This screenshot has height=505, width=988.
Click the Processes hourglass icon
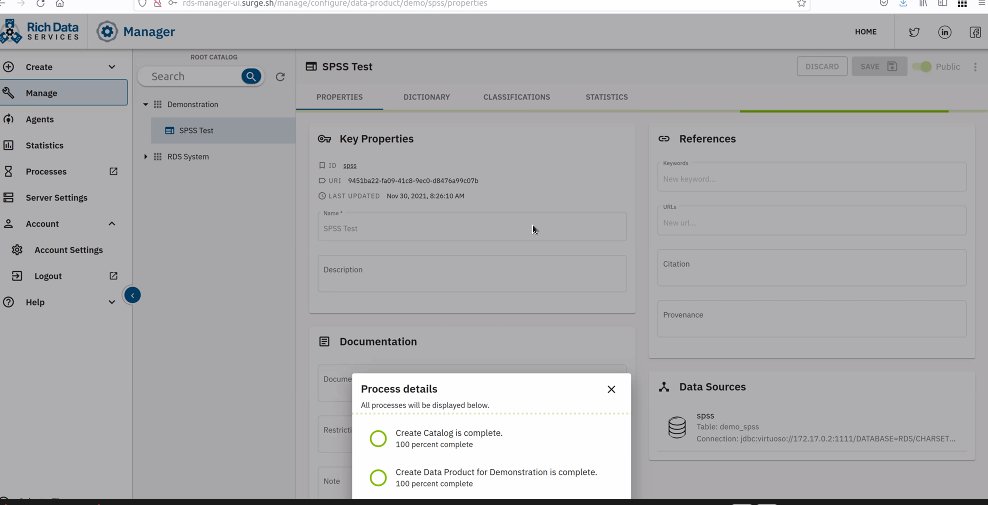8,171
